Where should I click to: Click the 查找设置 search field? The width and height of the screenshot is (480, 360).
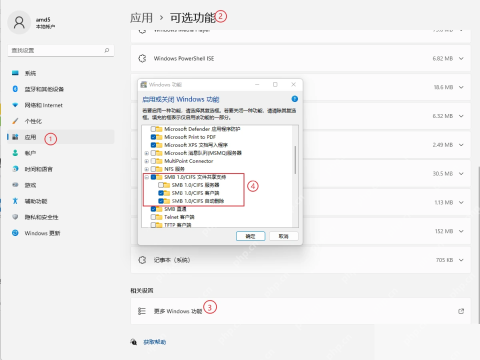click(x=61, y=50)
